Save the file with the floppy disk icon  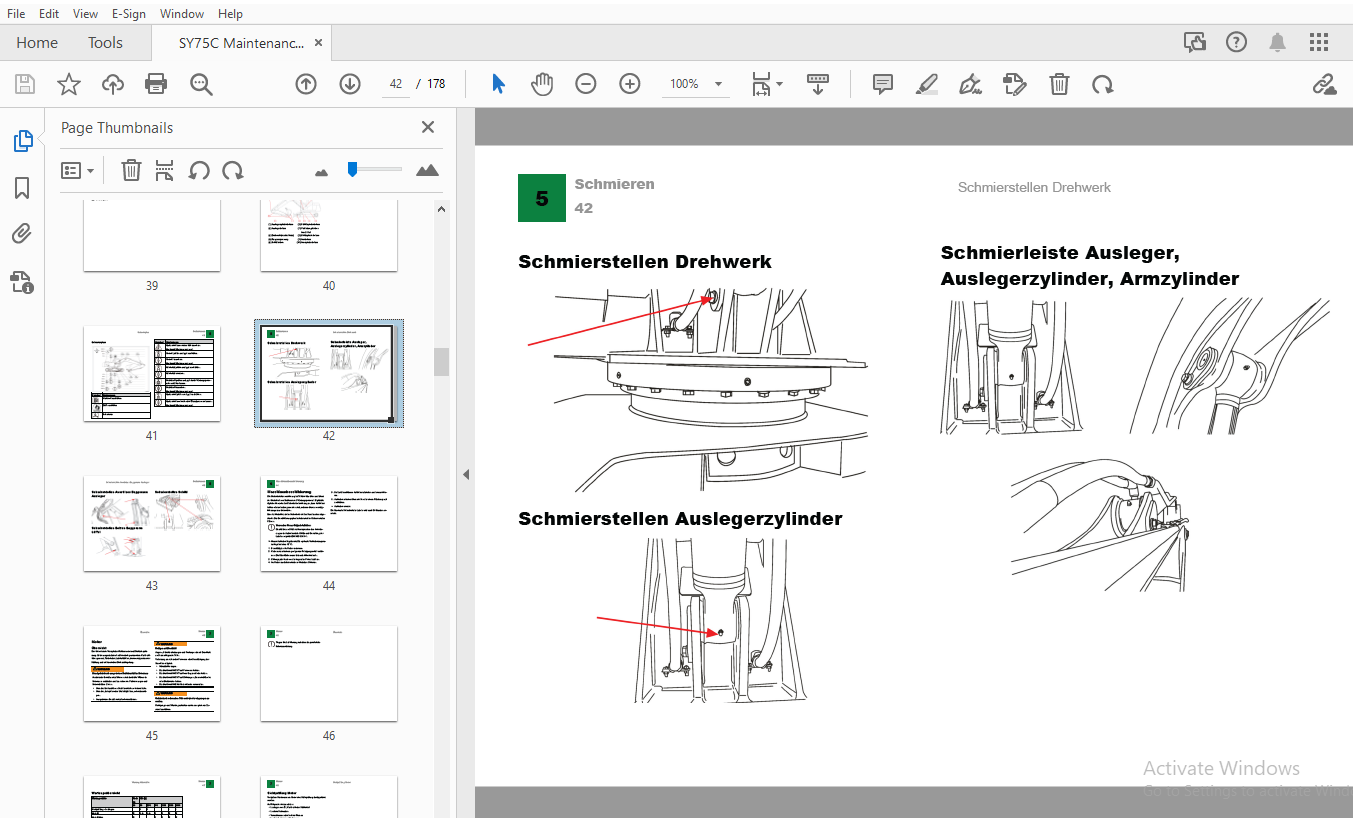tap(24, 84)
